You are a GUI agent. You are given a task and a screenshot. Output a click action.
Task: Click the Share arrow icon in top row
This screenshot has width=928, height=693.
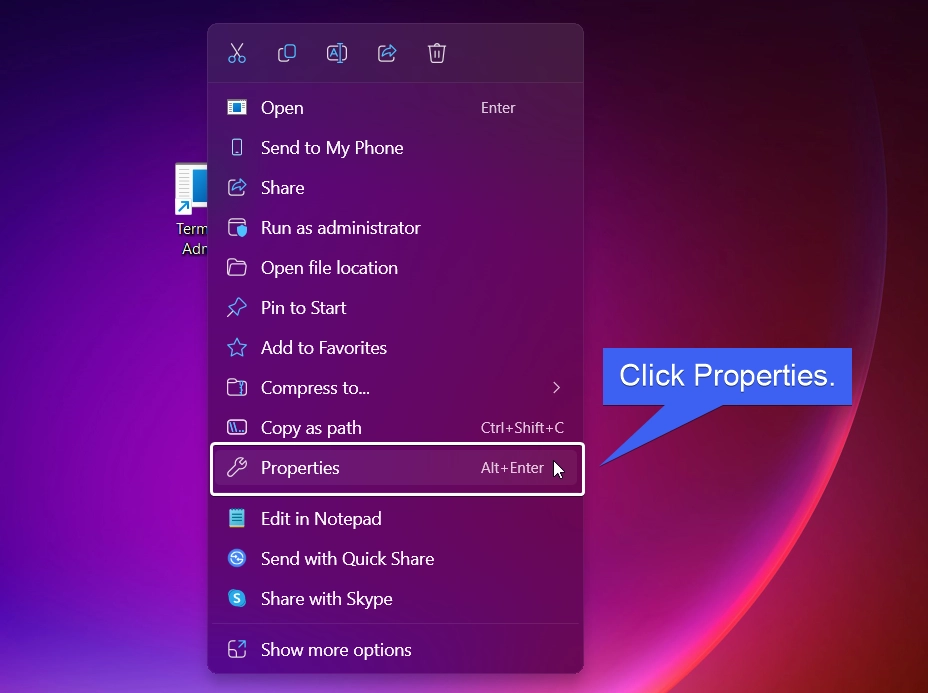387,53
